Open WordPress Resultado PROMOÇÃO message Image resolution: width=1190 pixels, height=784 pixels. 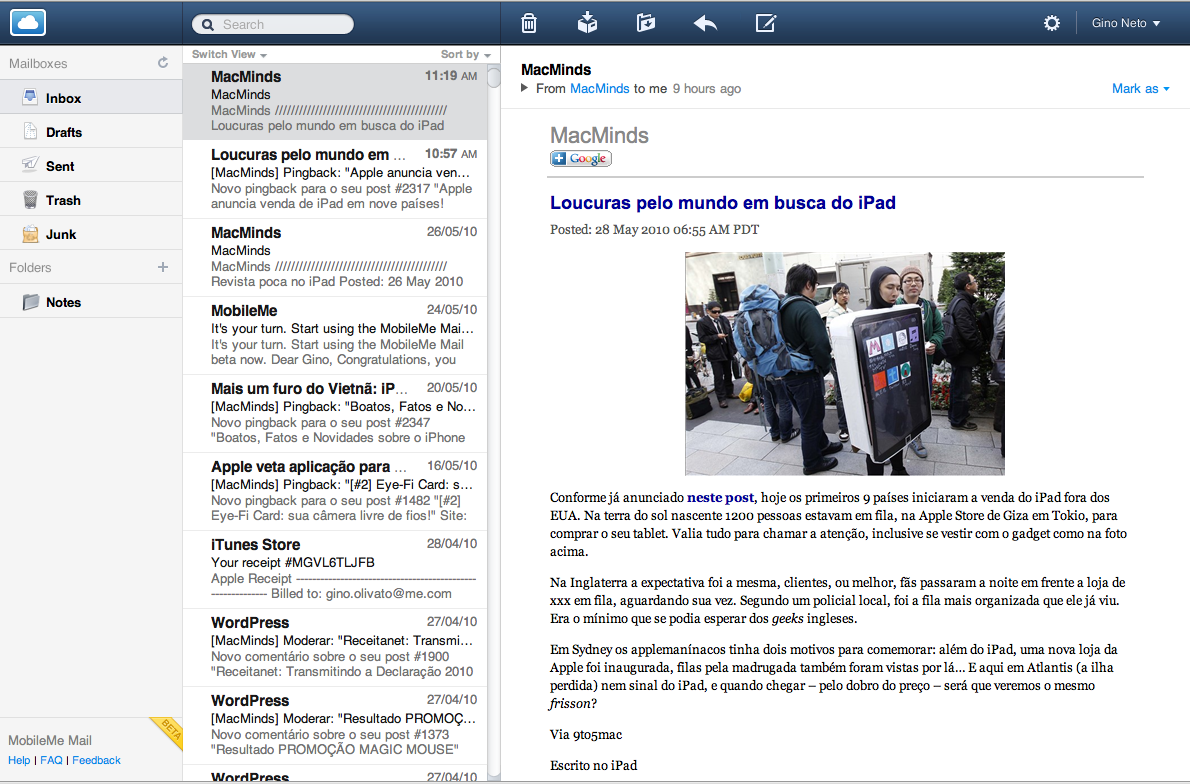[x=335, y=726]
